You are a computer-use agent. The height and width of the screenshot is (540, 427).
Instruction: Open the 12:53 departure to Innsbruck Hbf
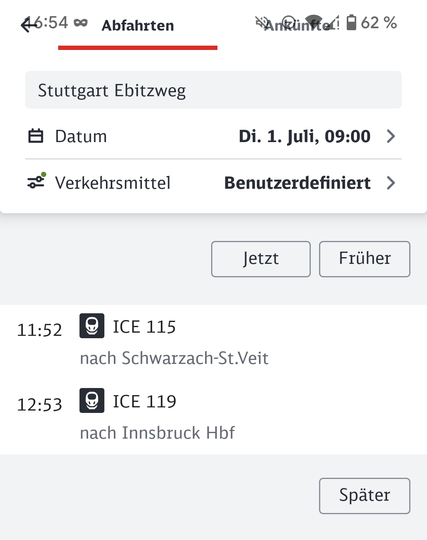point(214,417)
